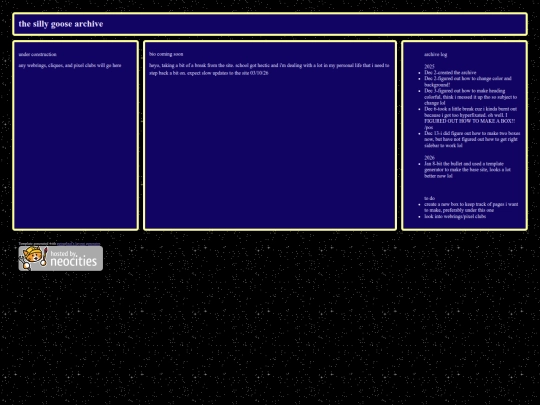Select 'the silly goose archive' page heading

pyautogui.click(x=61, y=24)
